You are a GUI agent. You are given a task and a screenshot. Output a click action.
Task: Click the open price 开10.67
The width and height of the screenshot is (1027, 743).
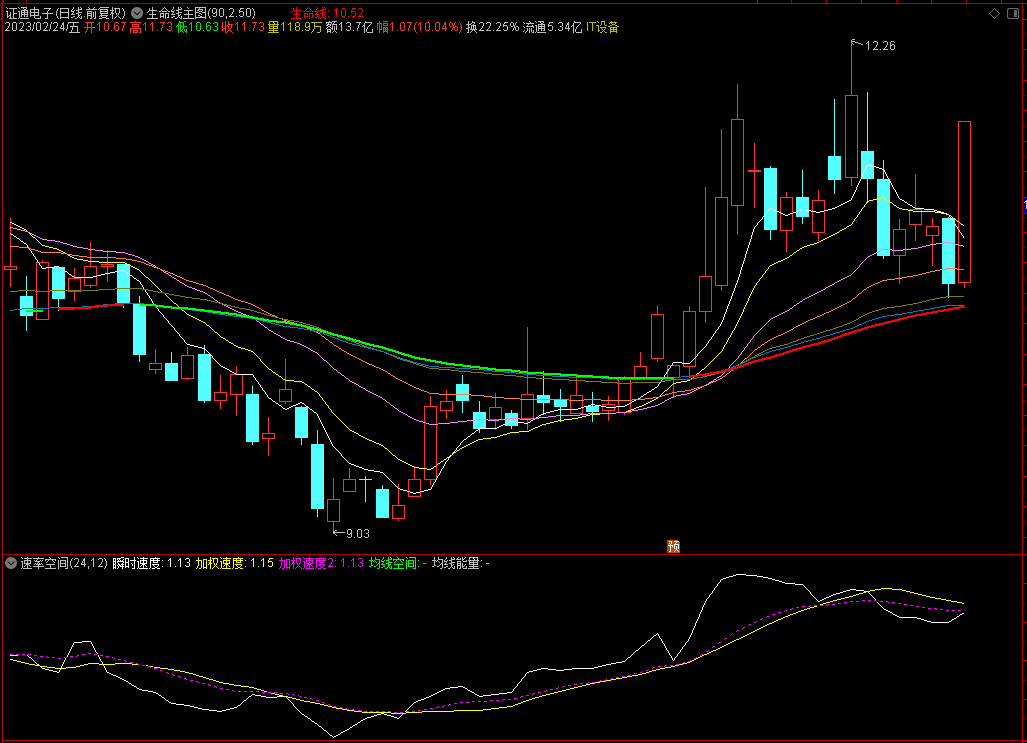105,28
